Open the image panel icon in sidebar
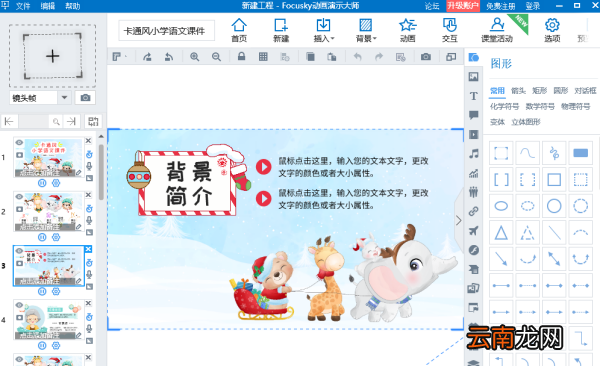Viewport: 600px width, 366px height. point(474,77)
